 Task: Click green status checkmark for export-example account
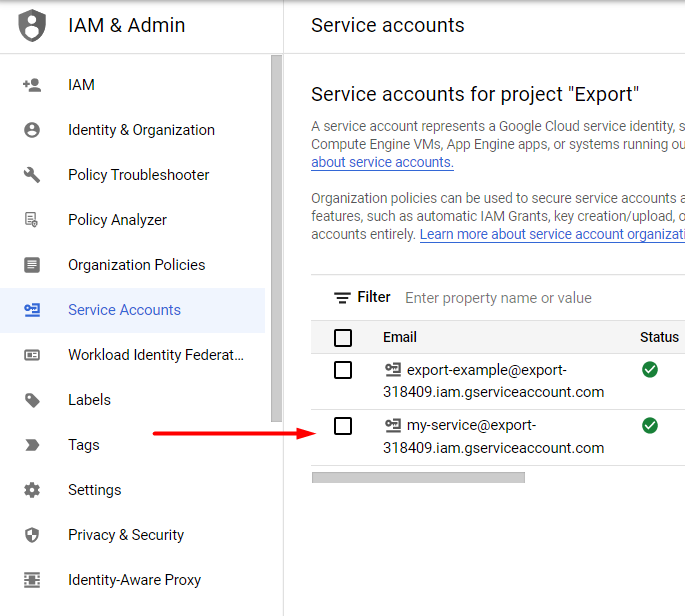(650, 370)
